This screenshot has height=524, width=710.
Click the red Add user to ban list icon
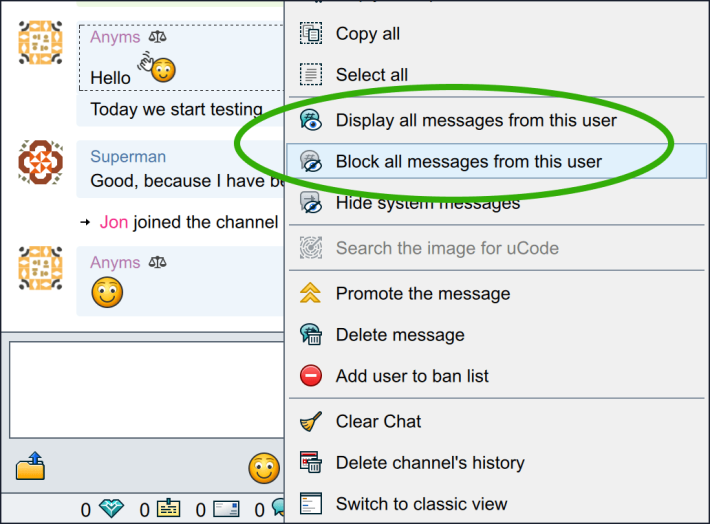tap(311, 376)
